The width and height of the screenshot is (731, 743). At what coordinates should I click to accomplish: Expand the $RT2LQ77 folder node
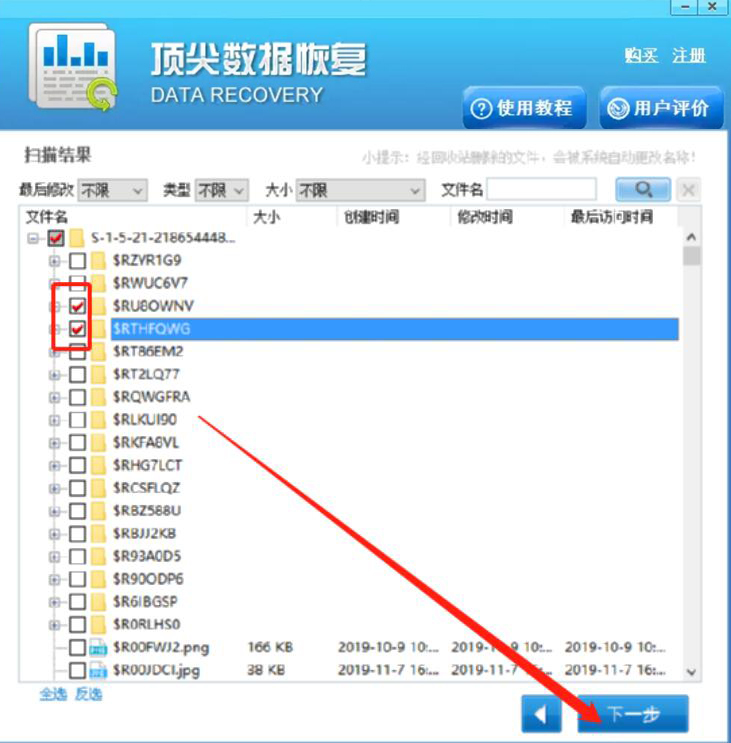pos(54,374)
